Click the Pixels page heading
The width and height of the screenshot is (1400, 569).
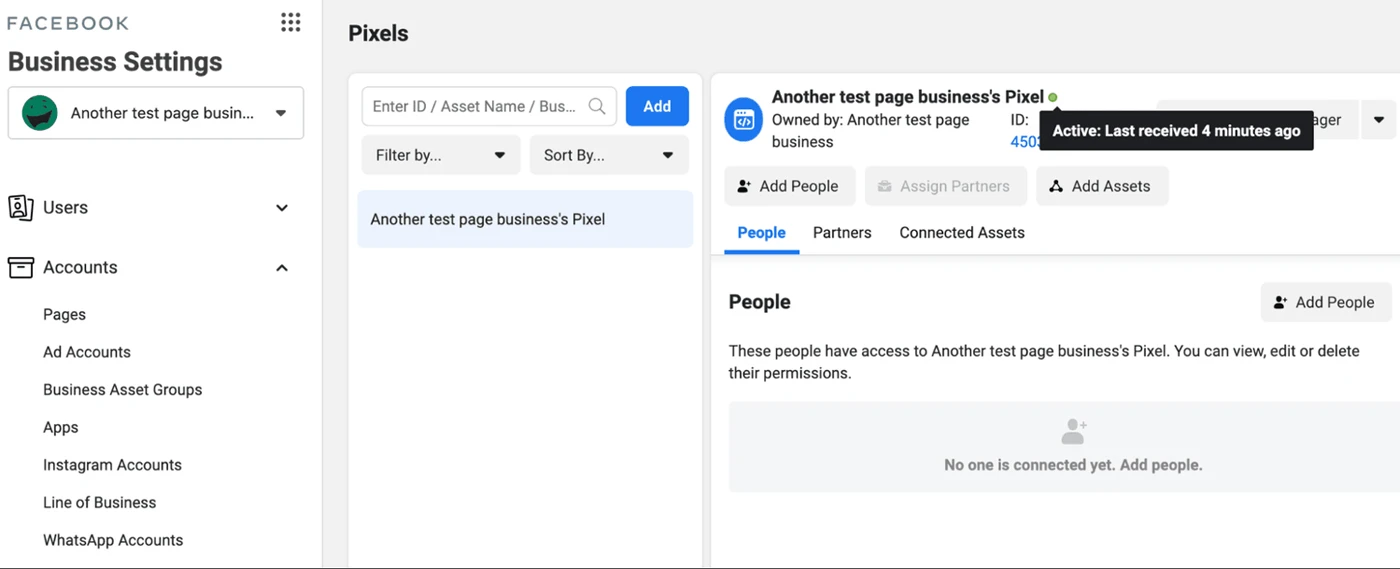point(378,33)
